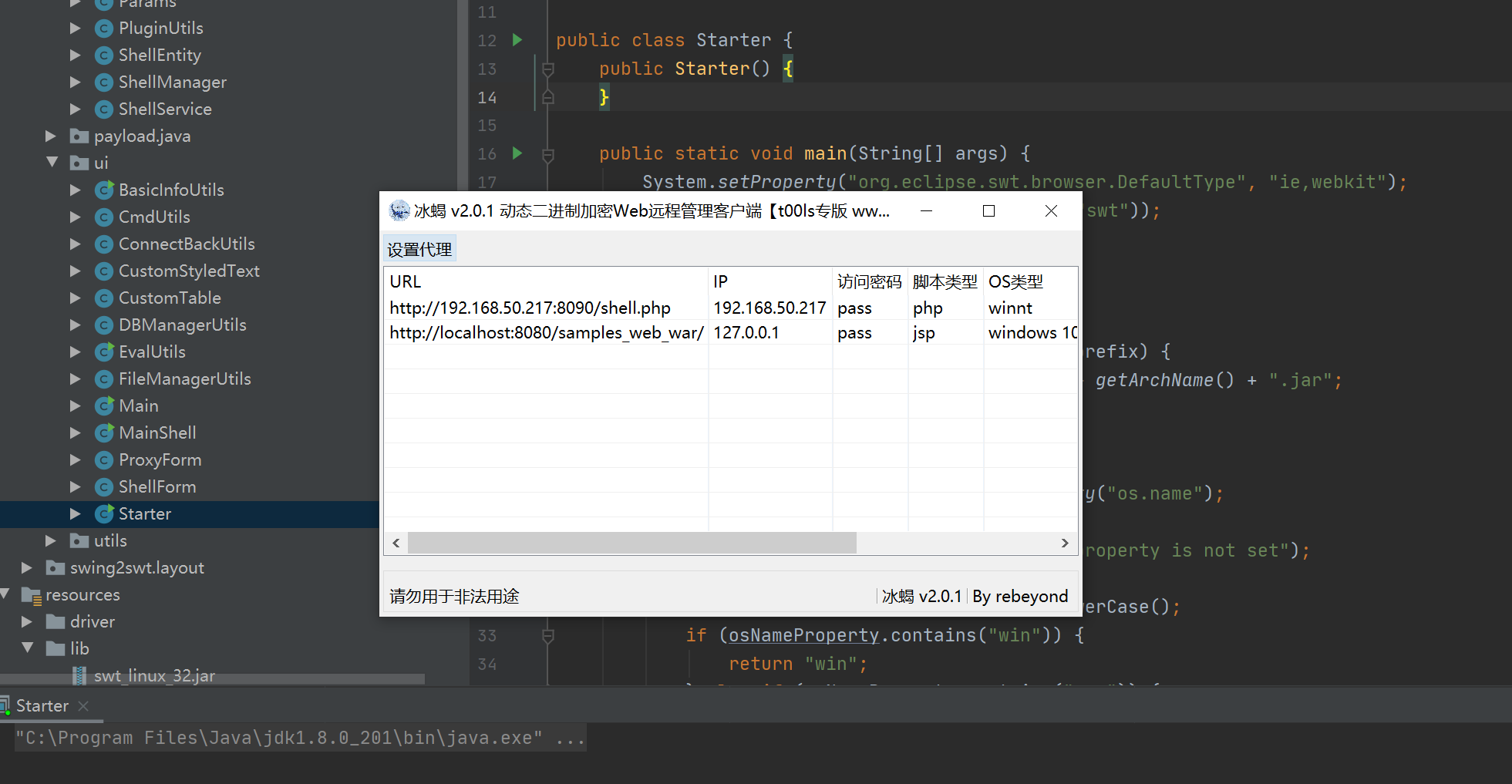Close the Starter run tab

83,706
